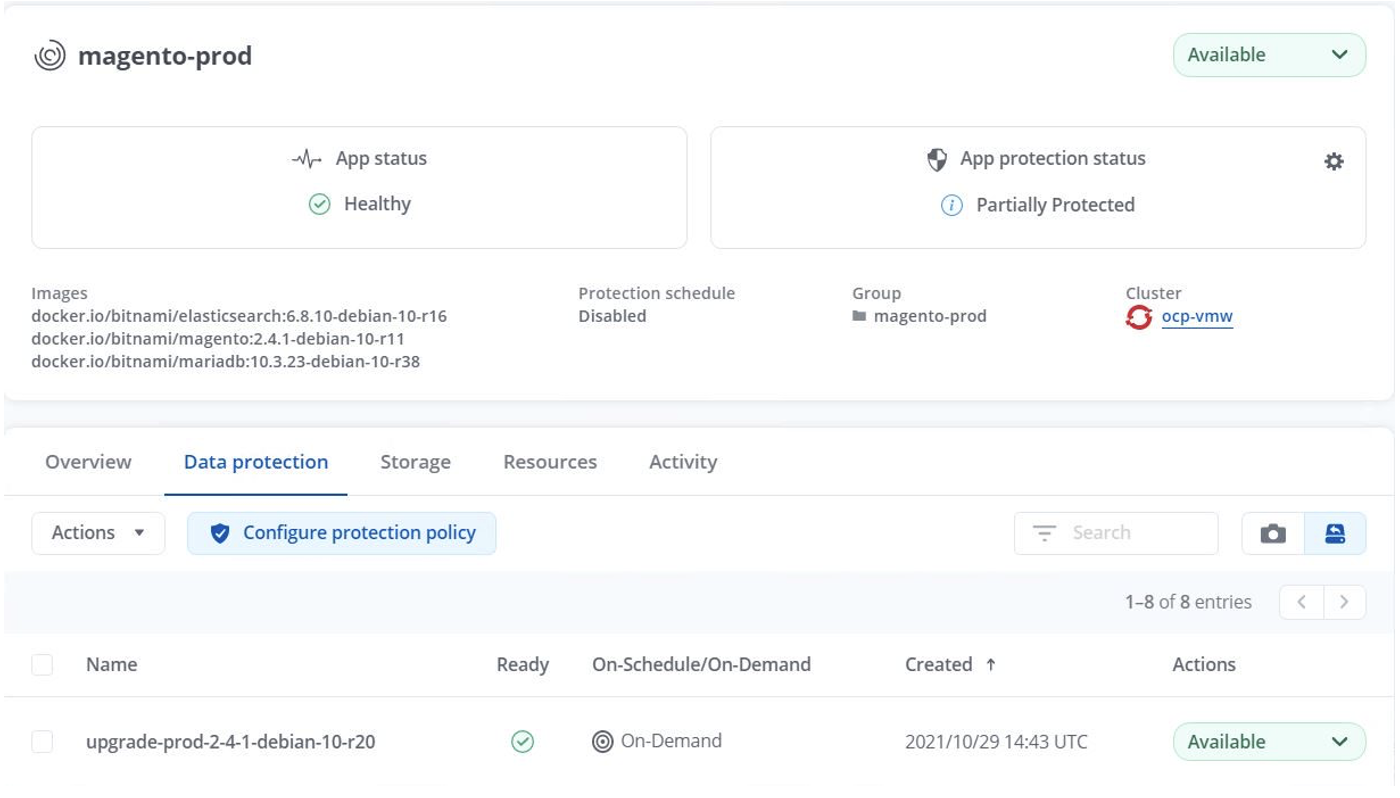Expand the Actions dropdown menu
The image size is (1400, 798).
point(98,534)
